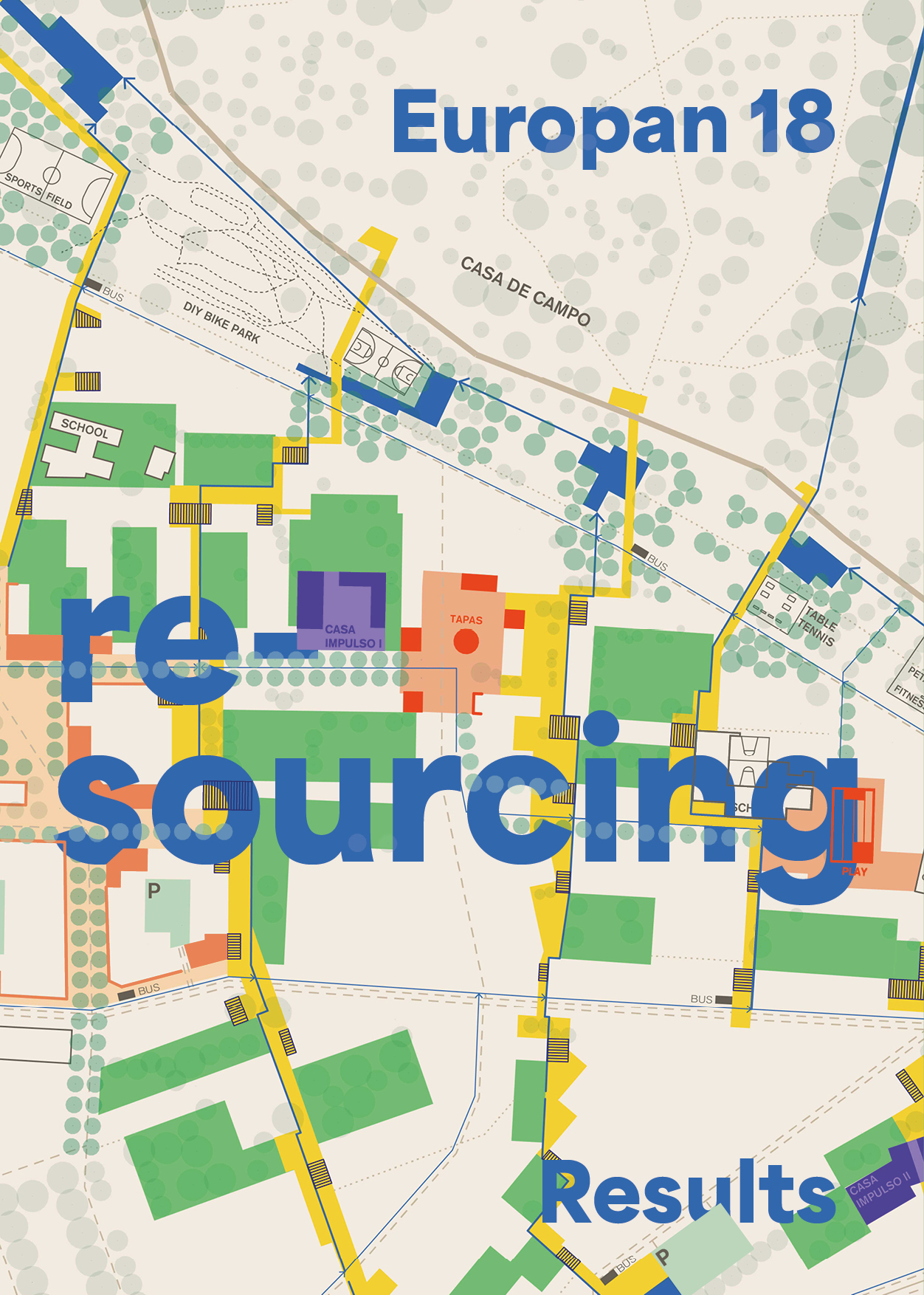
Task: Select the blue building beside table tennis
Action: tap(812, 561)
